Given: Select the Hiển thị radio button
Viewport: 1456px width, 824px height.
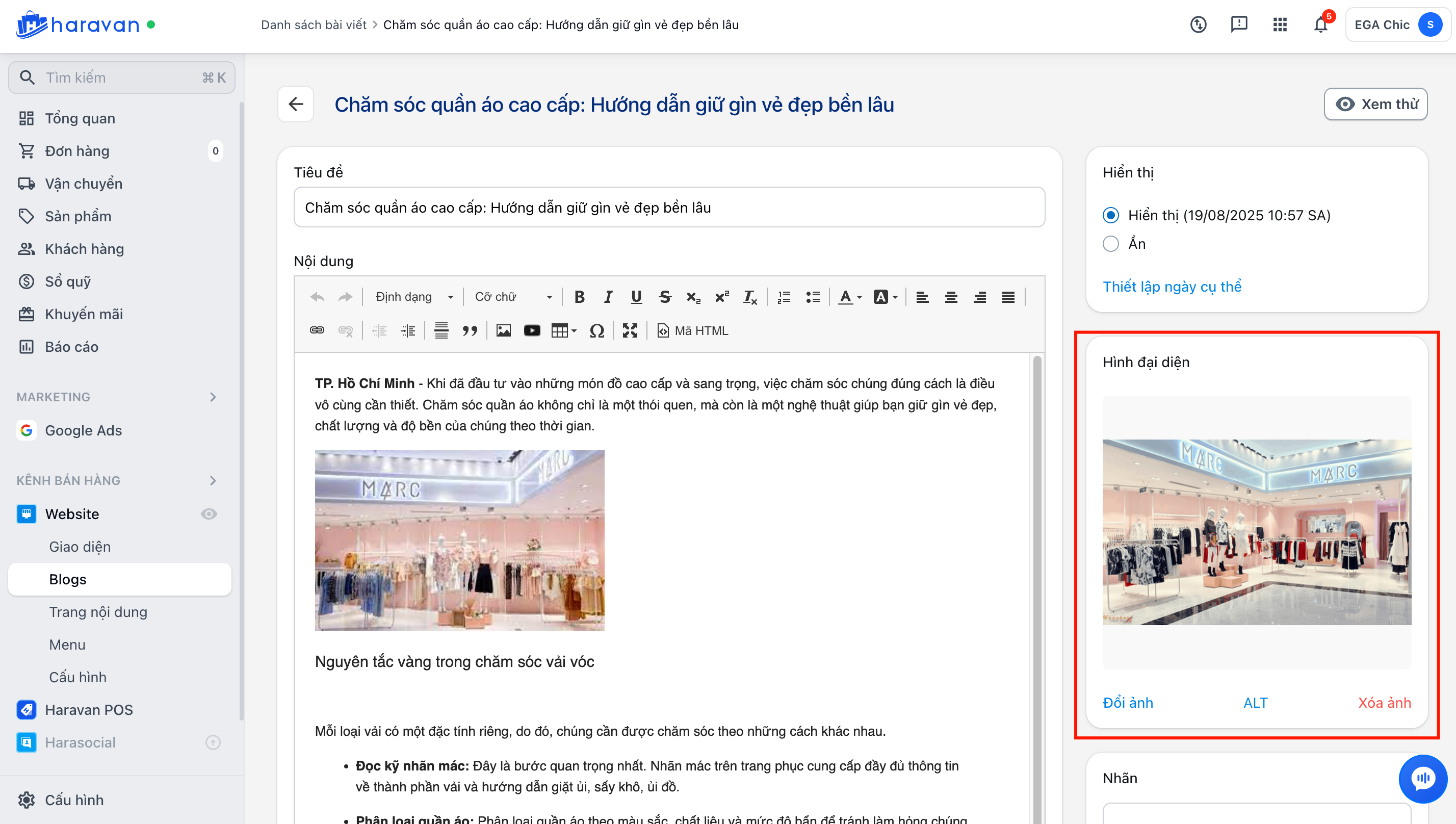Looking at the screenshot, I should coord(1110,215).
